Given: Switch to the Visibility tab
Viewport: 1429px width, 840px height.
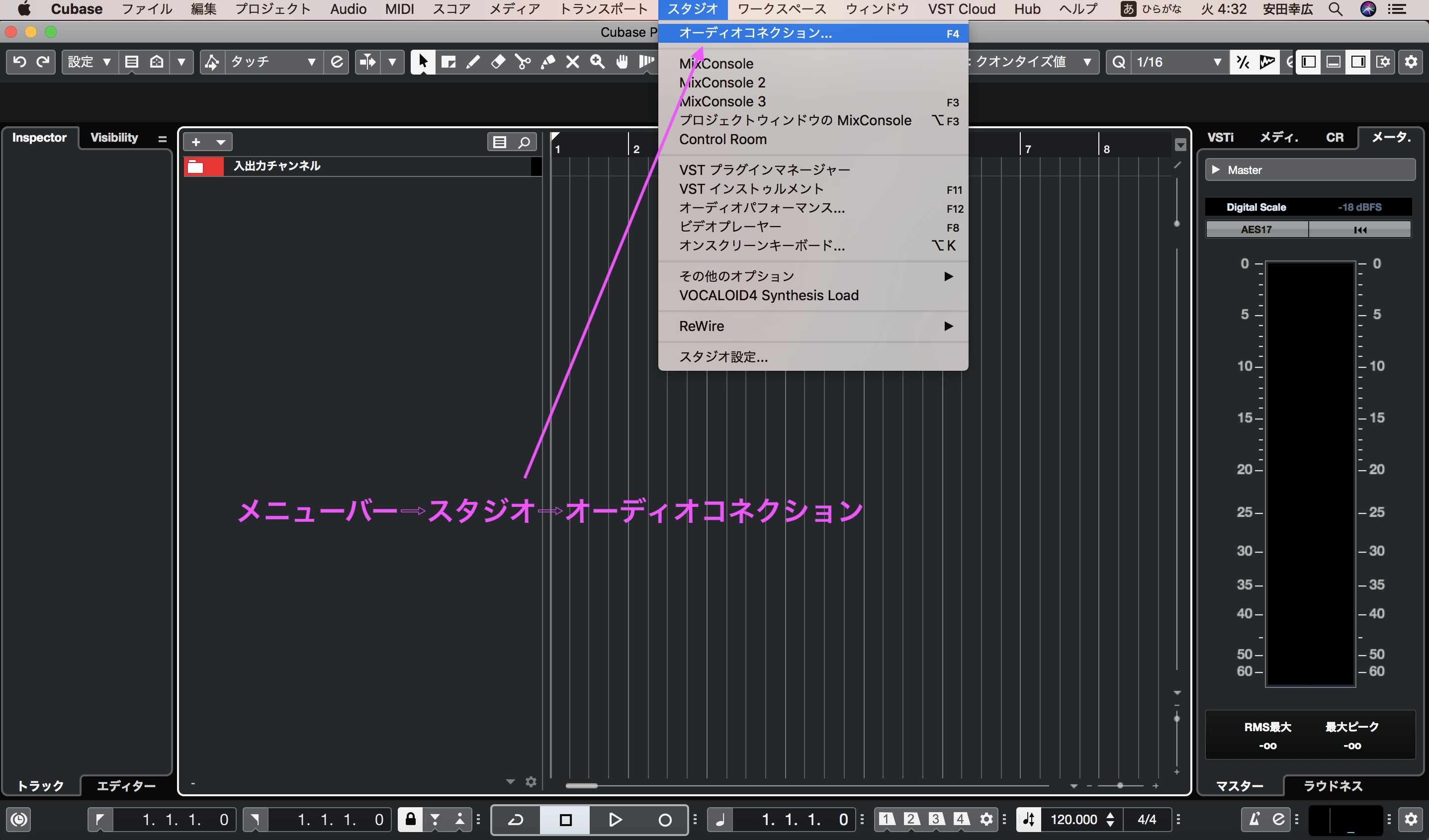Looking at the screenshot, I should (114, 138).
